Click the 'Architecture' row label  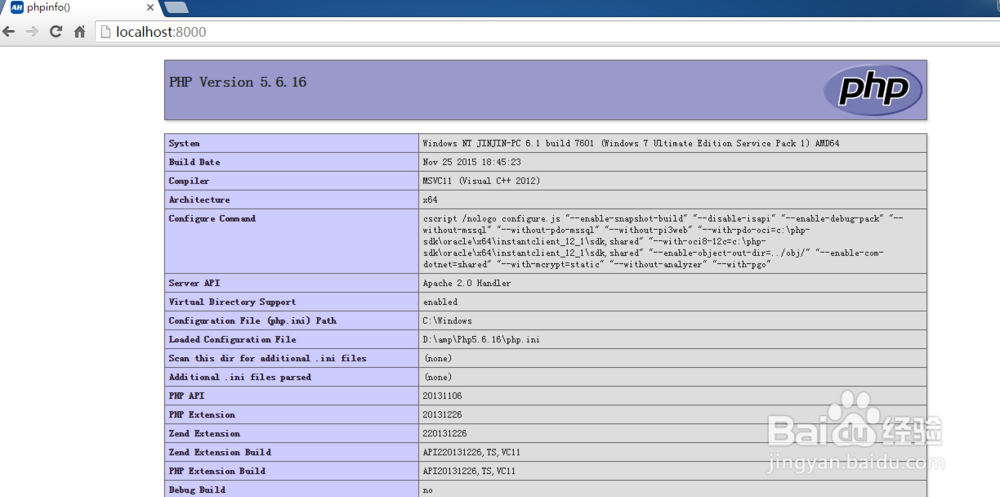[x=199, y=200]
